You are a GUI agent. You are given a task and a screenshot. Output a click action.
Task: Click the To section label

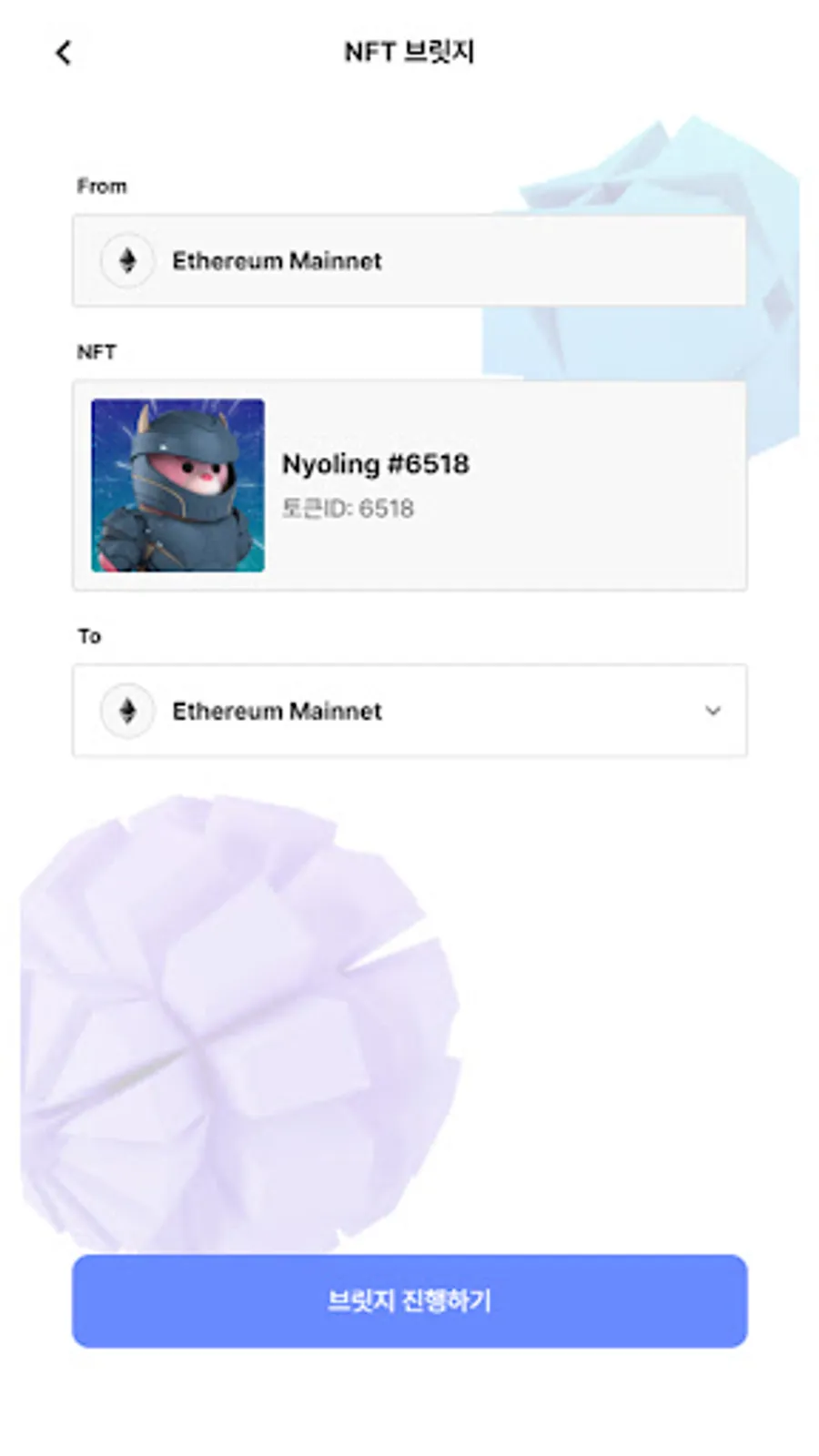88,635
